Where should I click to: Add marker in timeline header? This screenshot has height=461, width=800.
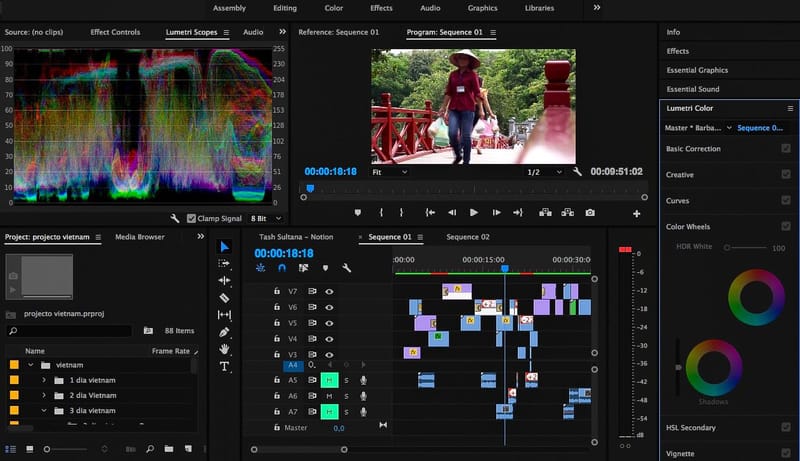[325, 268]
